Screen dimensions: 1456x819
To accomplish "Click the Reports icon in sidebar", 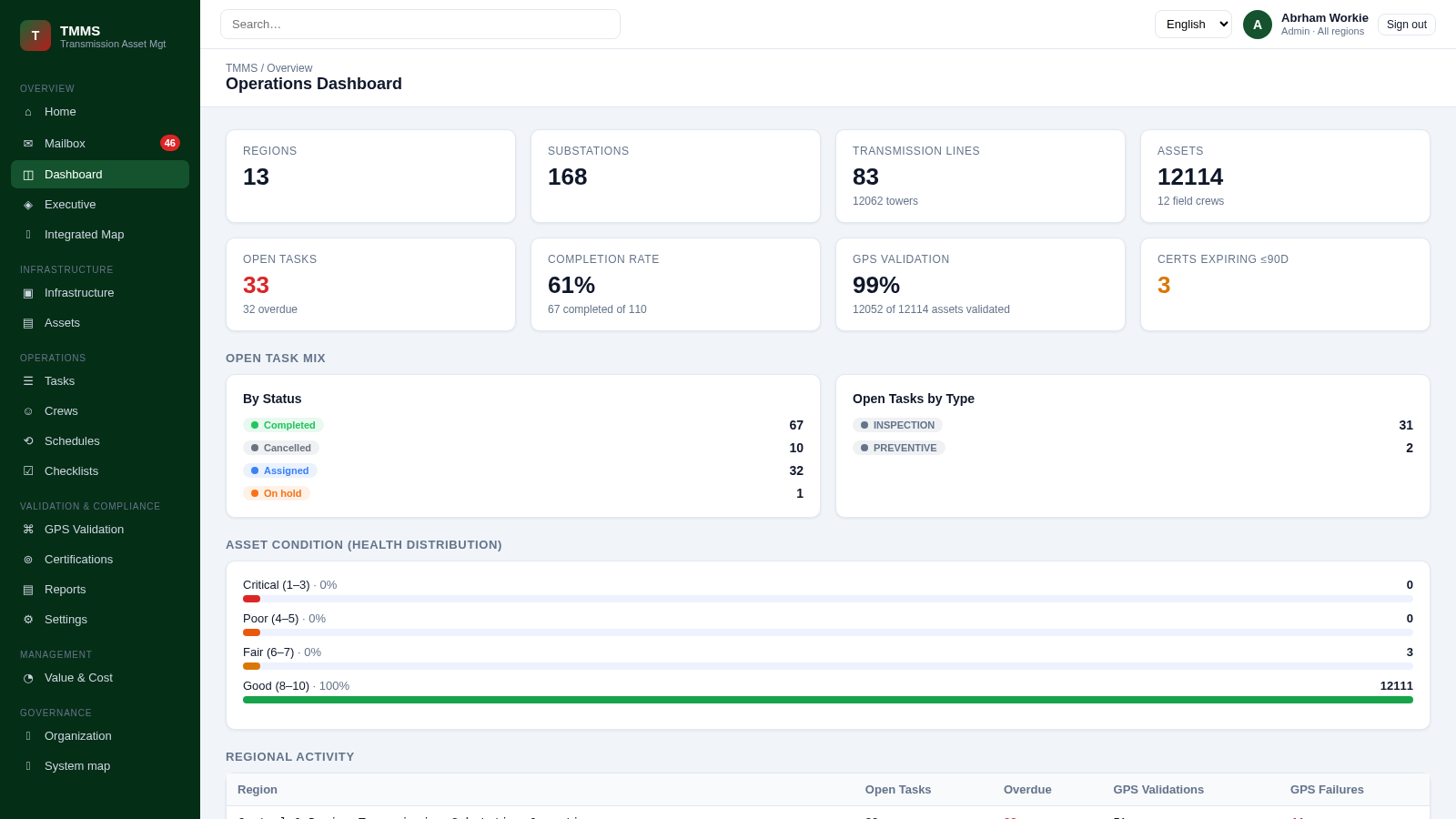I will 28,590.
